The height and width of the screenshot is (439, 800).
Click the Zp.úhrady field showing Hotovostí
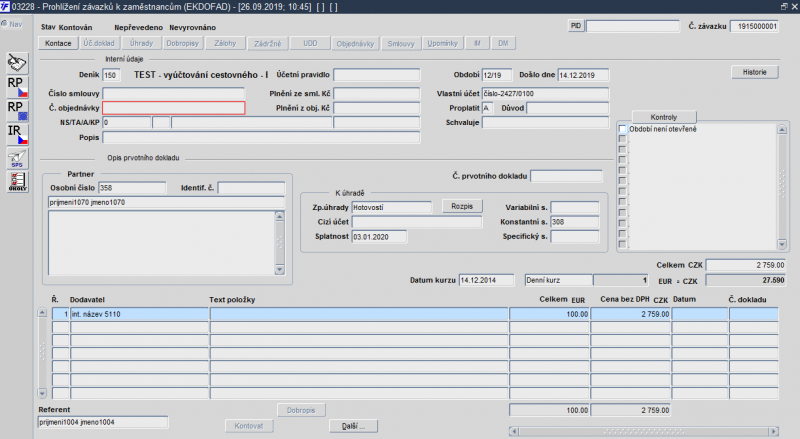pyautogui.click(x=392, y=207)
